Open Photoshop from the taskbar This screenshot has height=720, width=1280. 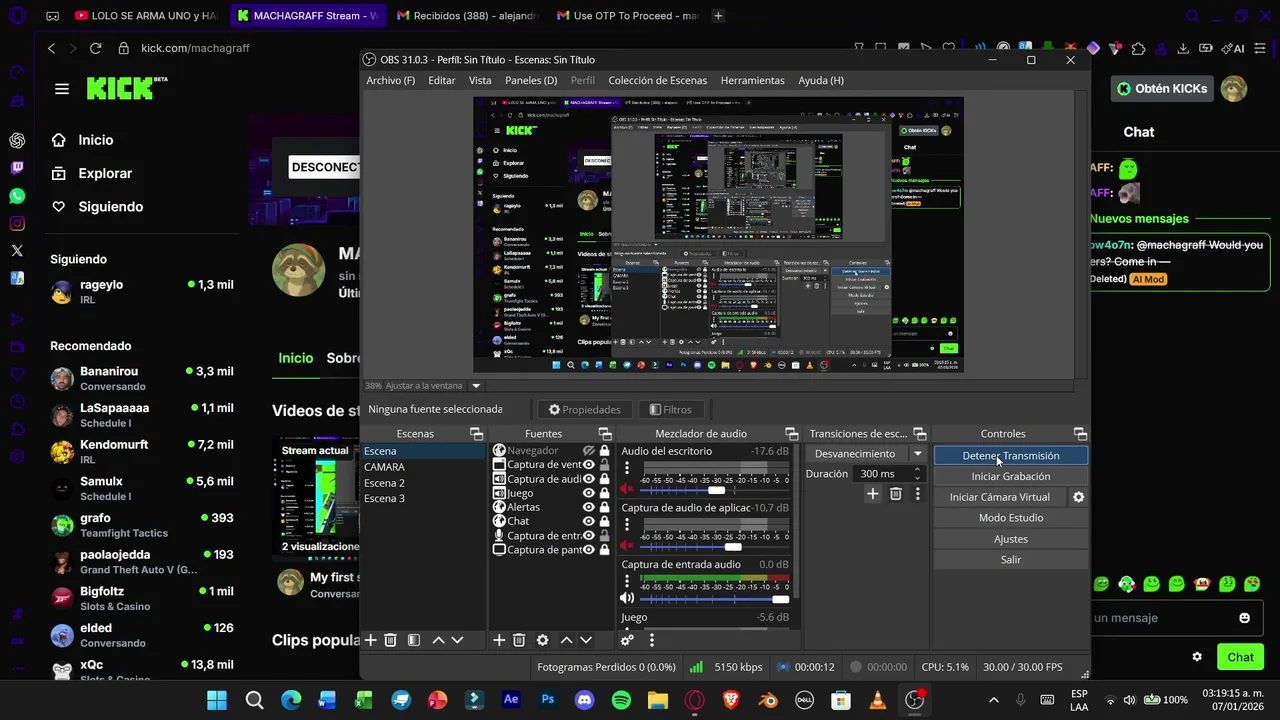[548, 700]
